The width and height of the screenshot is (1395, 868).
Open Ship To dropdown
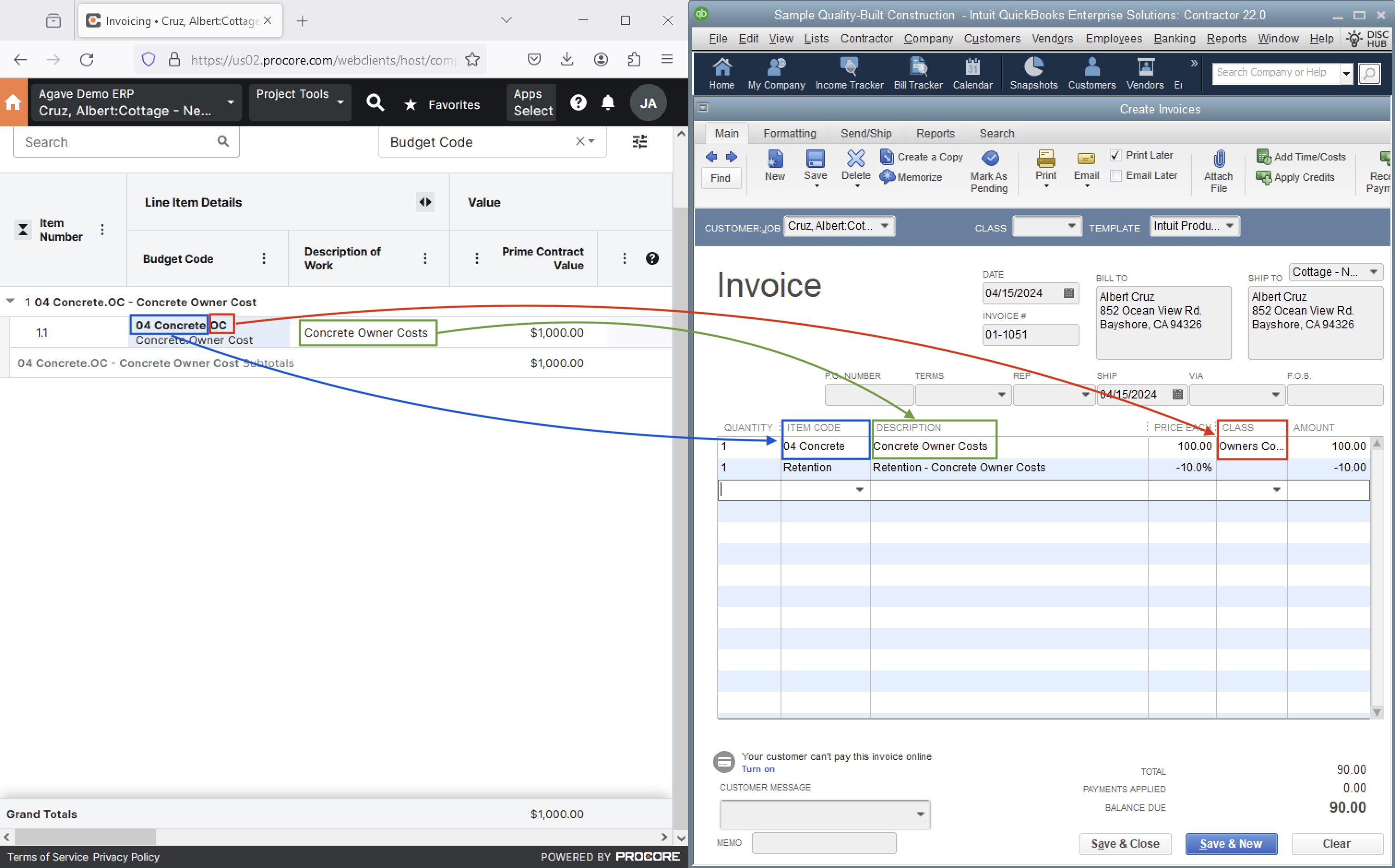pyautogui.click(x=1374, y=272)
